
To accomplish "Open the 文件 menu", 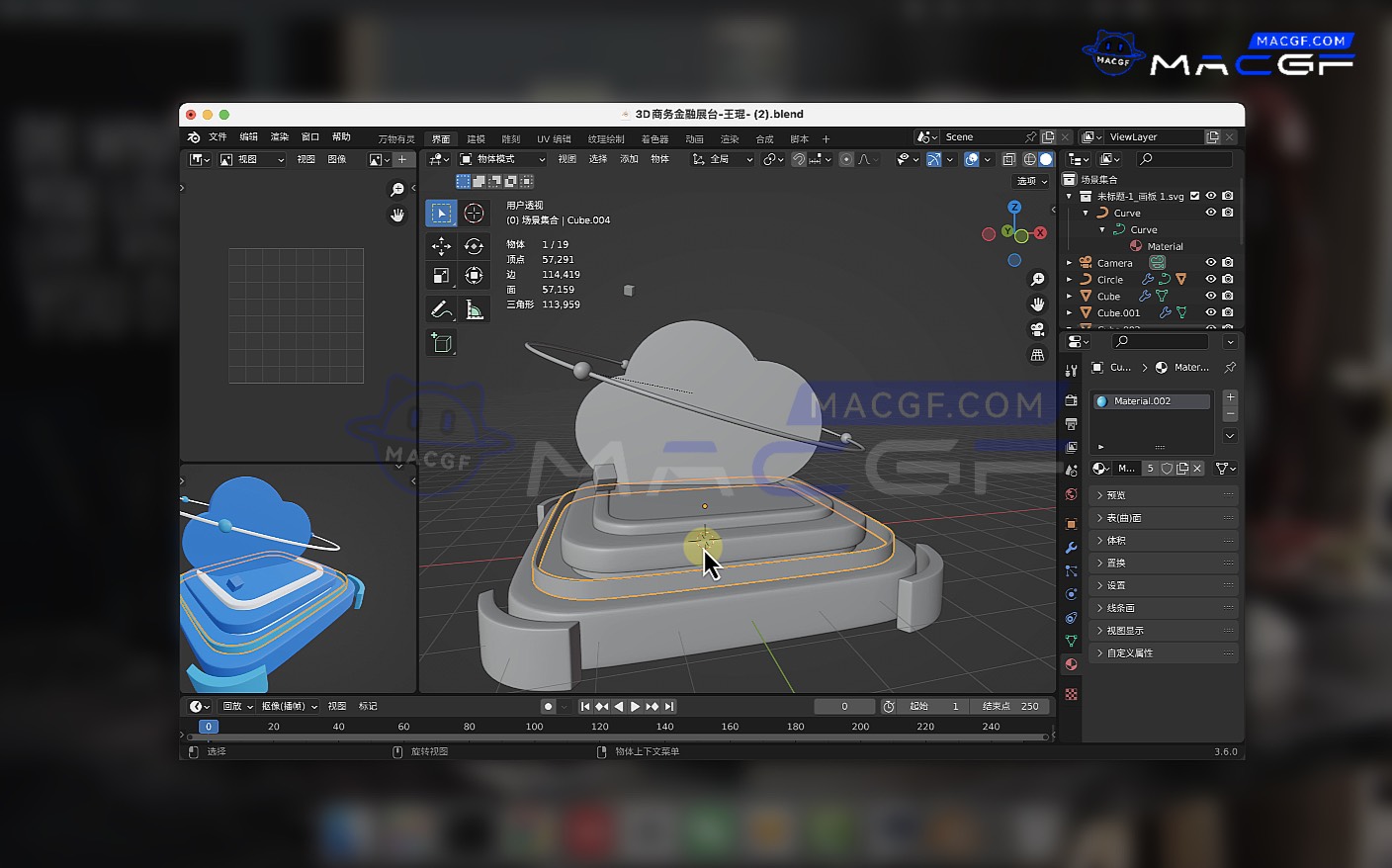I will click(x=217, y=137).
